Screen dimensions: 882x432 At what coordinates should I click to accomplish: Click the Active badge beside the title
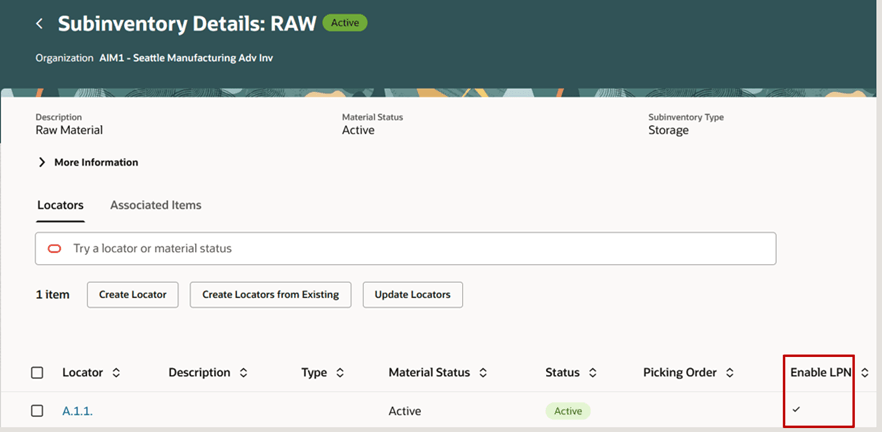coord(345,23)
